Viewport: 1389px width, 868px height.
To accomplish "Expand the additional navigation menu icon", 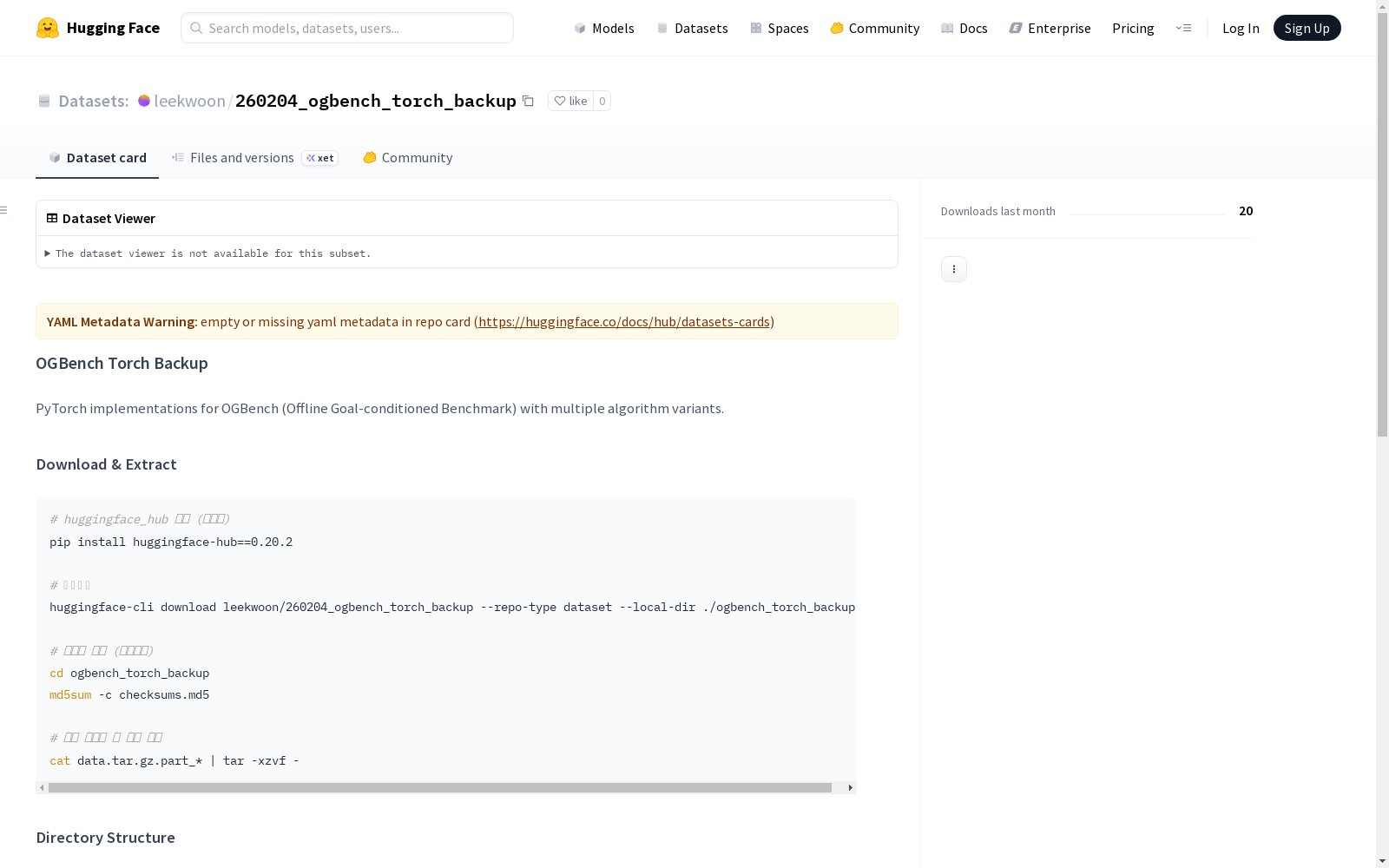I will pyautogui.click(x=1183, y=28).
